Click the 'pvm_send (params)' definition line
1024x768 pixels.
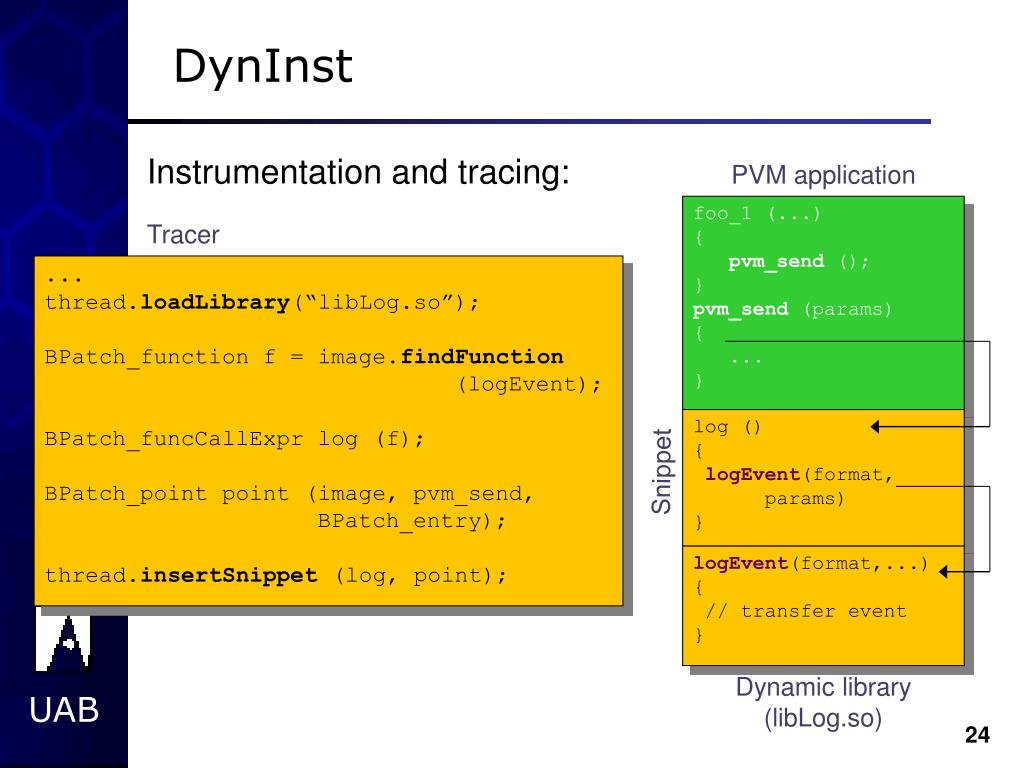pos(792,310)
